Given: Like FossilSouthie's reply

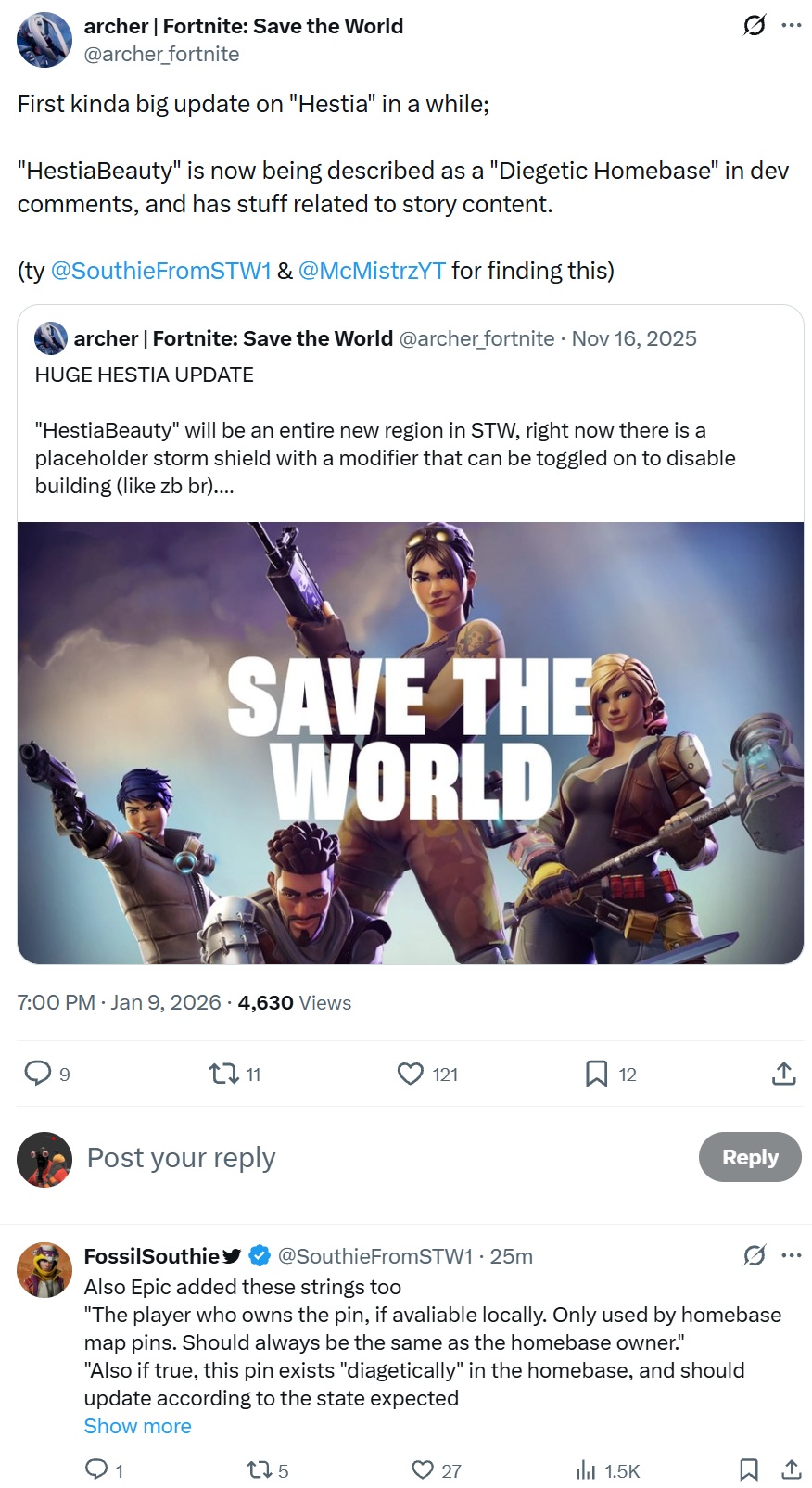Looking at the screenshot, I should click(x=423, y=1469).
